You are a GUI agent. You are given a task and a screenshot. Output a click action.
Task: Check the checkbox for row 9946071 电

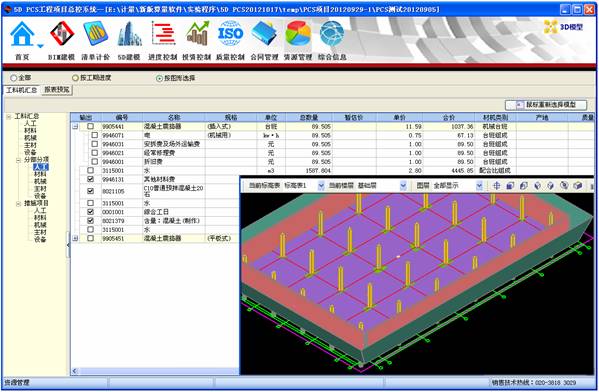tap(94, 135)
